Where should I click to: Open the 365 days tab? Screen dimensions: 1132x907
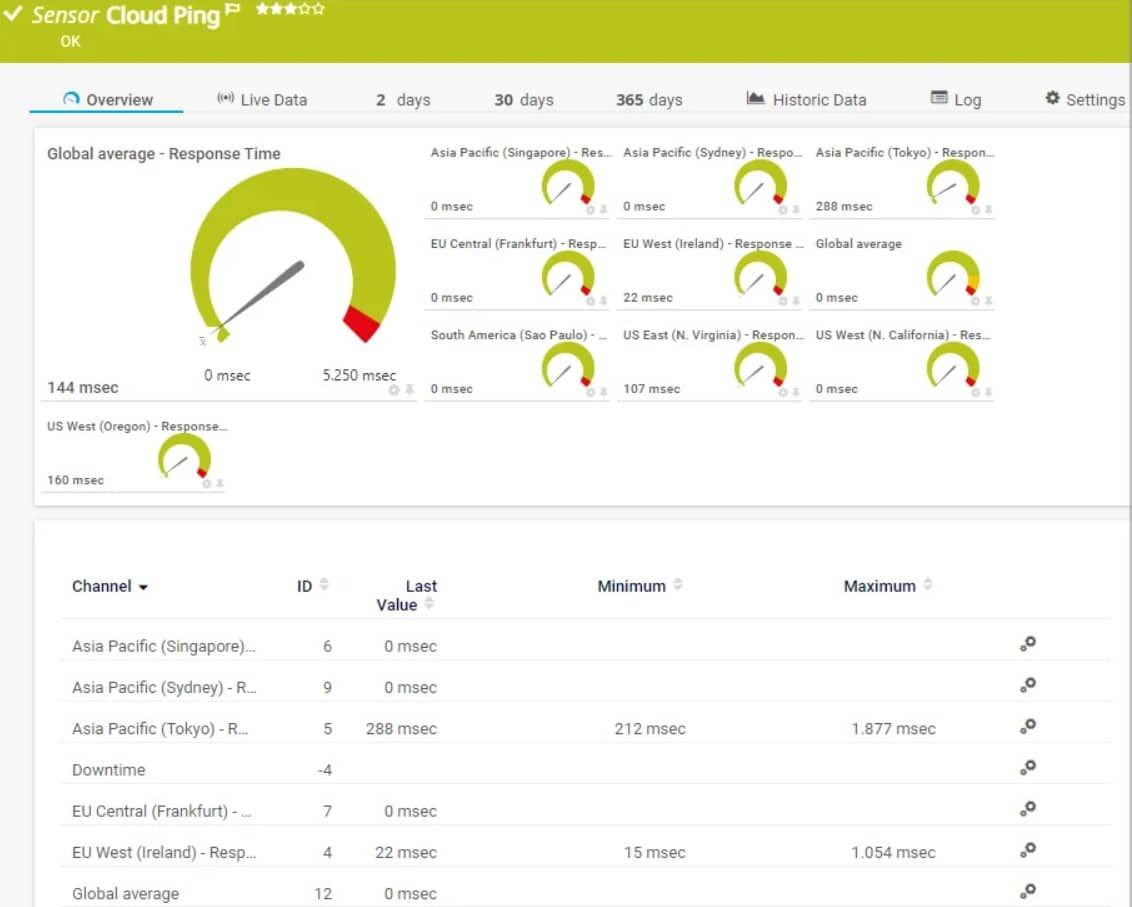pyautogui.click(x=649, y=100)
